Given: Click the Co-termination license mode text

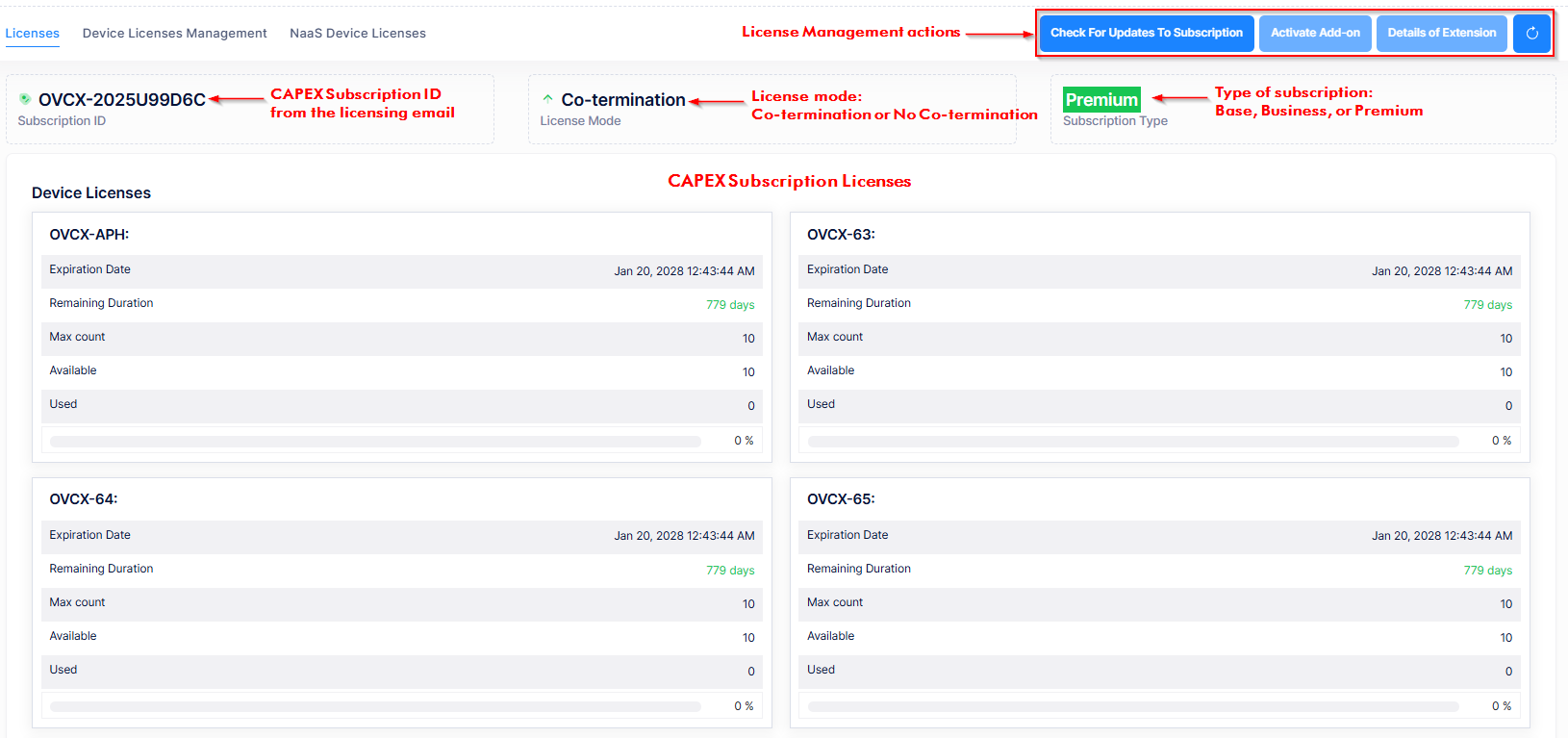Looking at the screenshot, I should 623,100.
